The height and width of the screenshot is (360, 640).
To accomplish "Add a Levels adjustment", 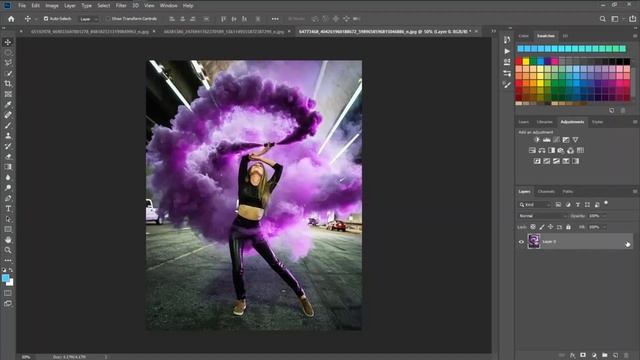I will pos(547,140).
